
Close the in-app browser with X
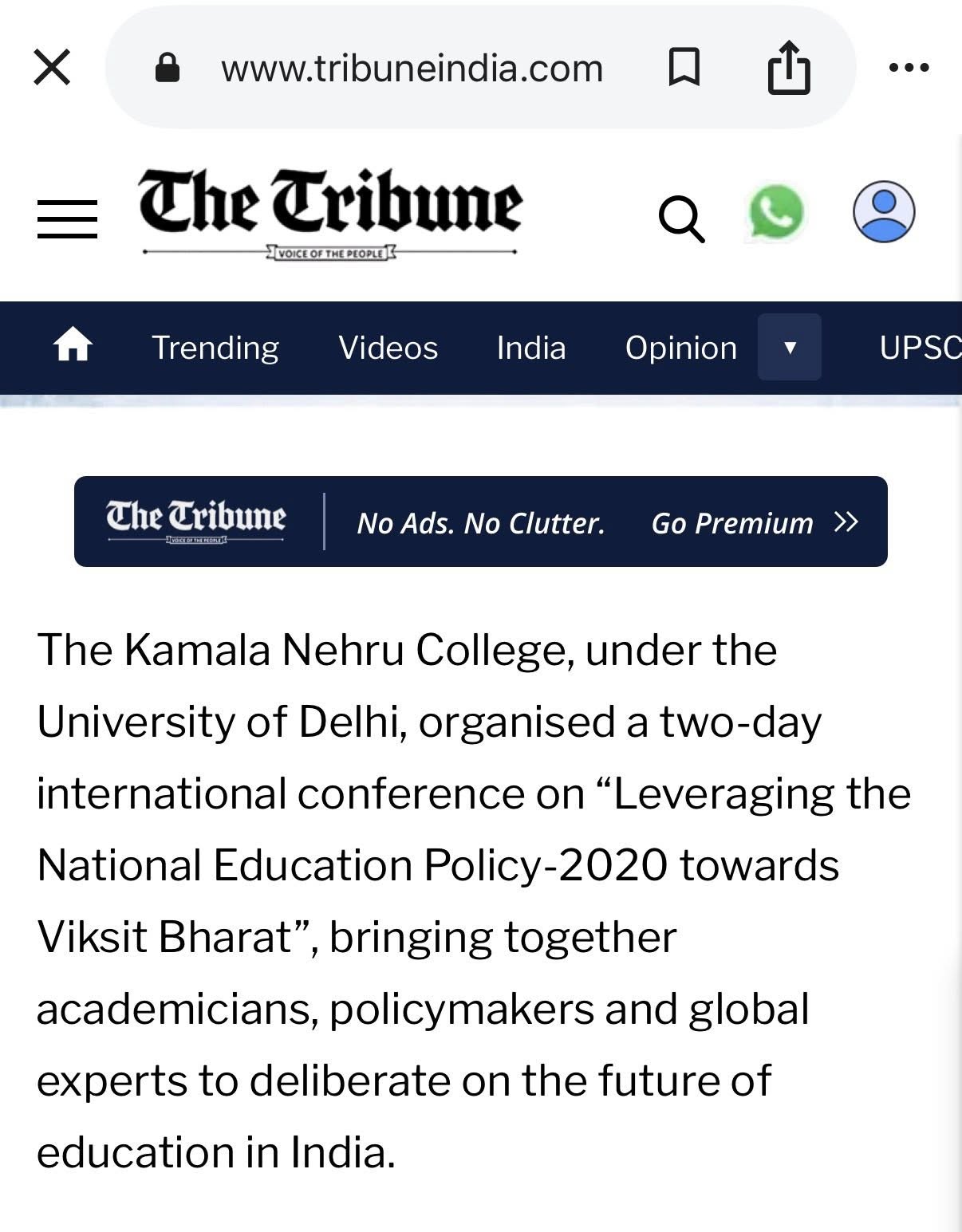[x=52, y=67]
